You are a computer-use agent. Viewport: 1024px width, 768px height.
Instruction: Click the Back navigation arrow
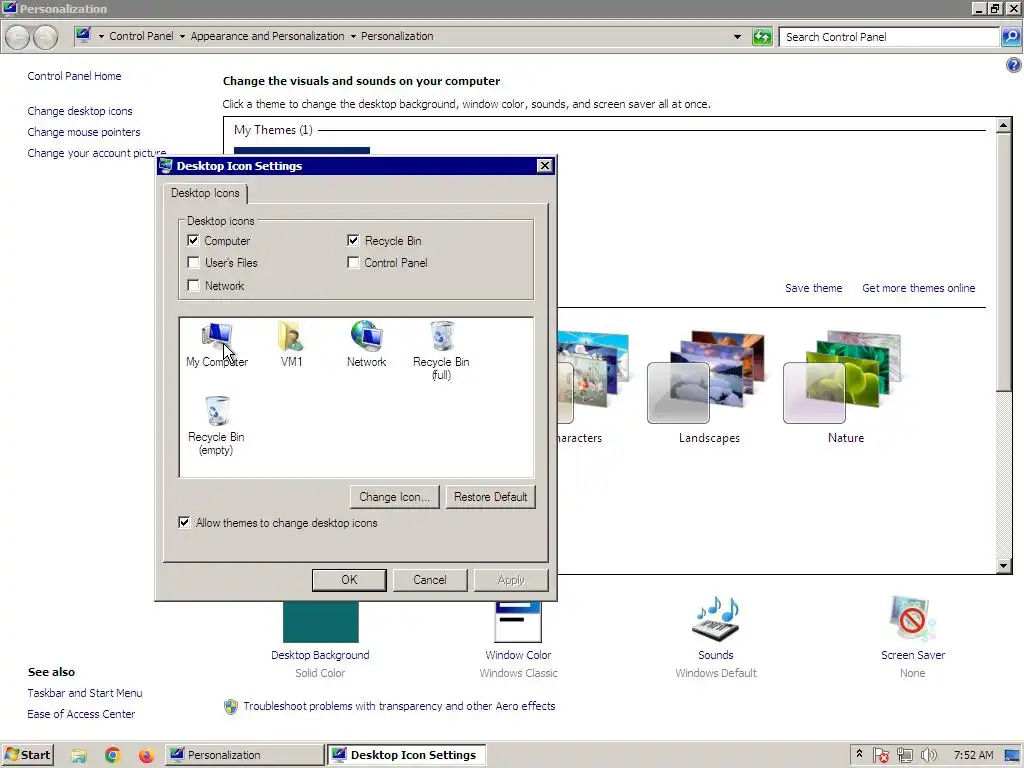point(18,37)
